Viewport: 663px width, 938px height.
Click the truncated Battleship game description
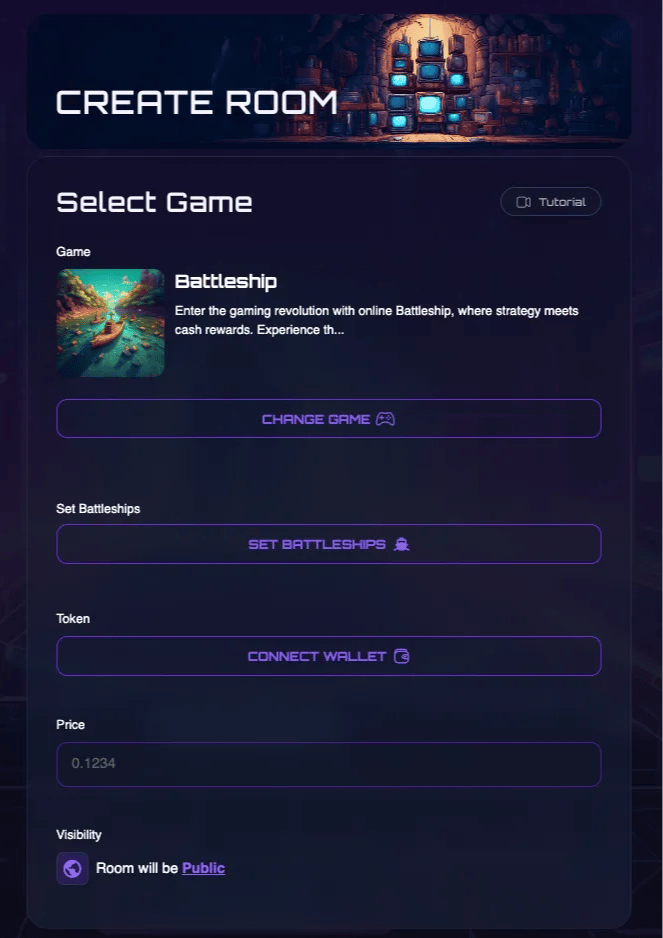(376, 320)
